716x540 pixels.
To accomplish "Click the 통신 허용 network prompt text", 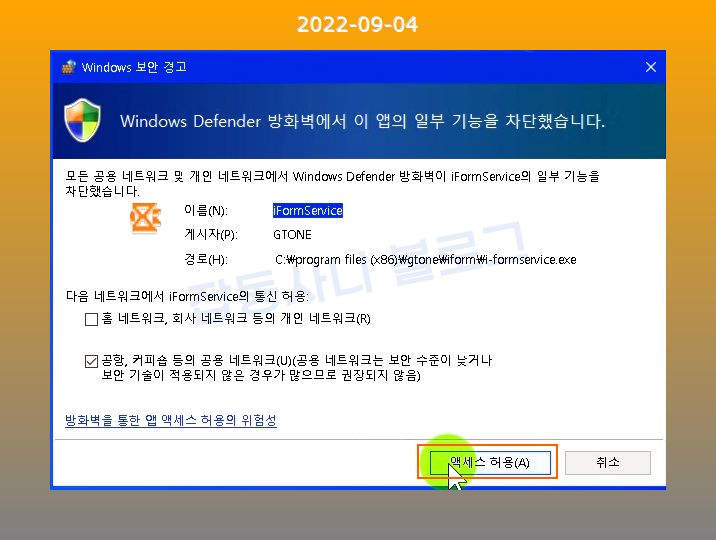I will (187, 296).
